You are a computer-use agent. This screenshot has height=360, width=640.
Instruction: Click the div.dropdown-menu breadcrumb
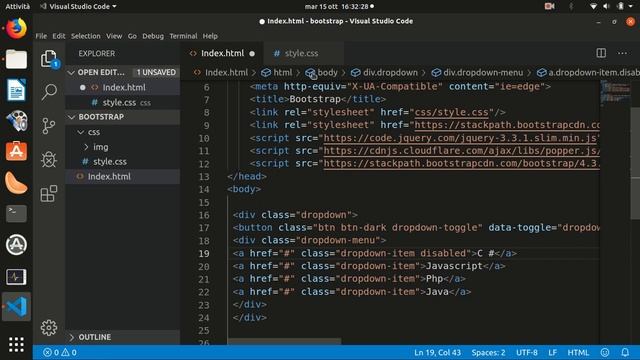(x=478, y=73)
